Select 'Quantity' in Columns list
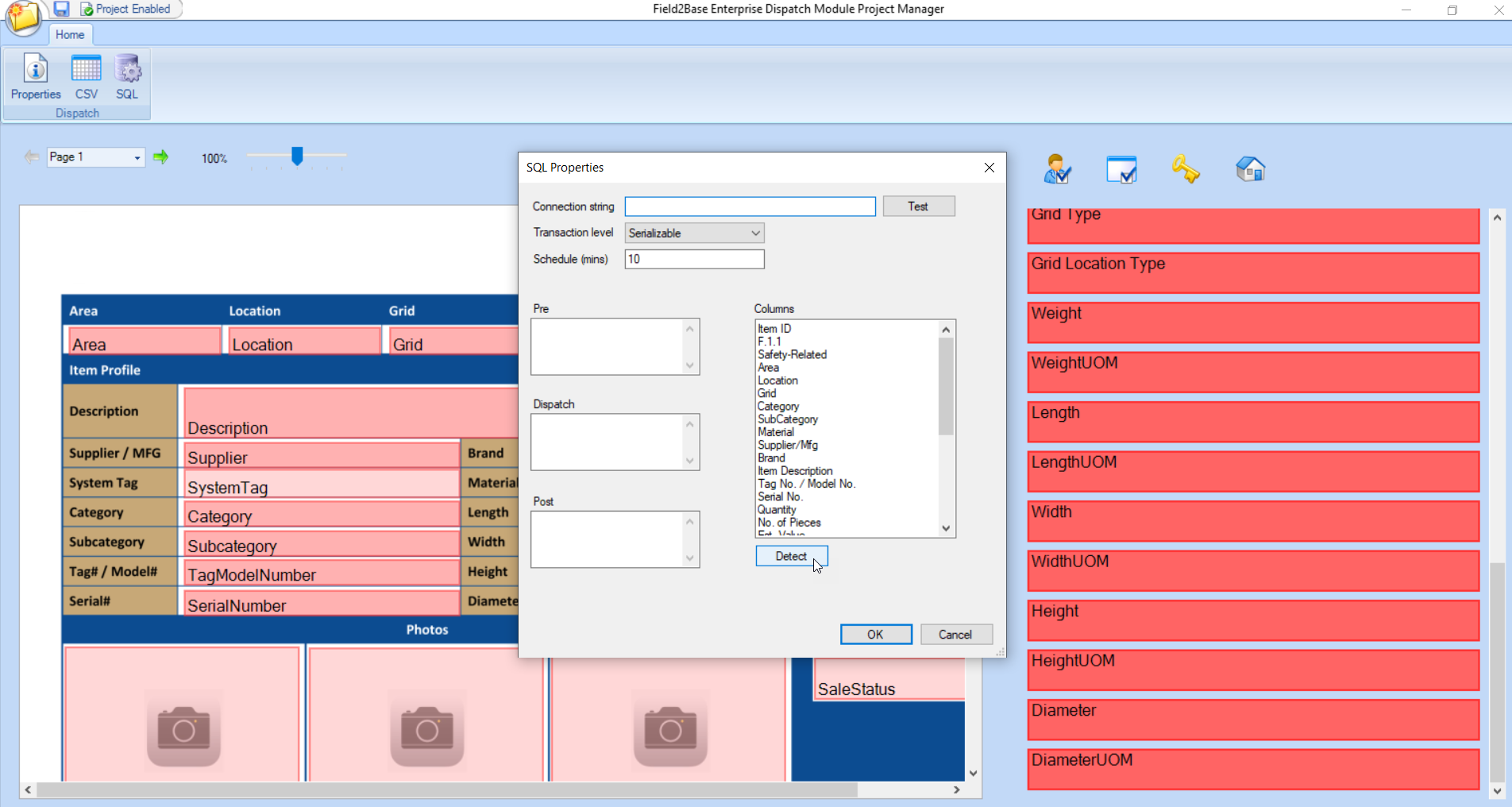 click(x=777, y=510)
